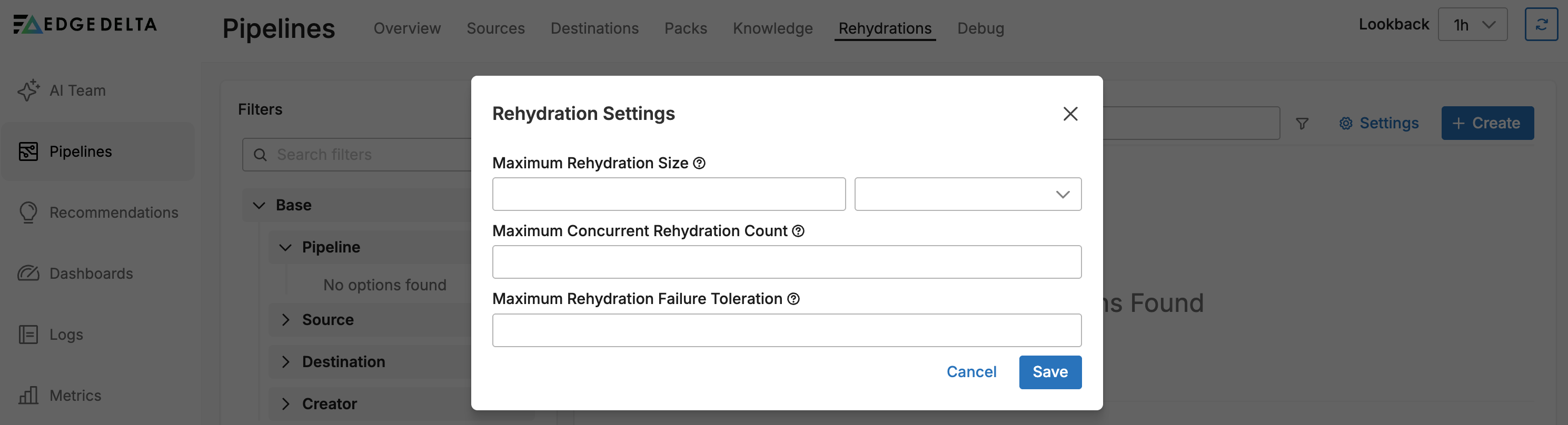
Task: Click the Metrics bar chart icon
Action: point(28,395)
